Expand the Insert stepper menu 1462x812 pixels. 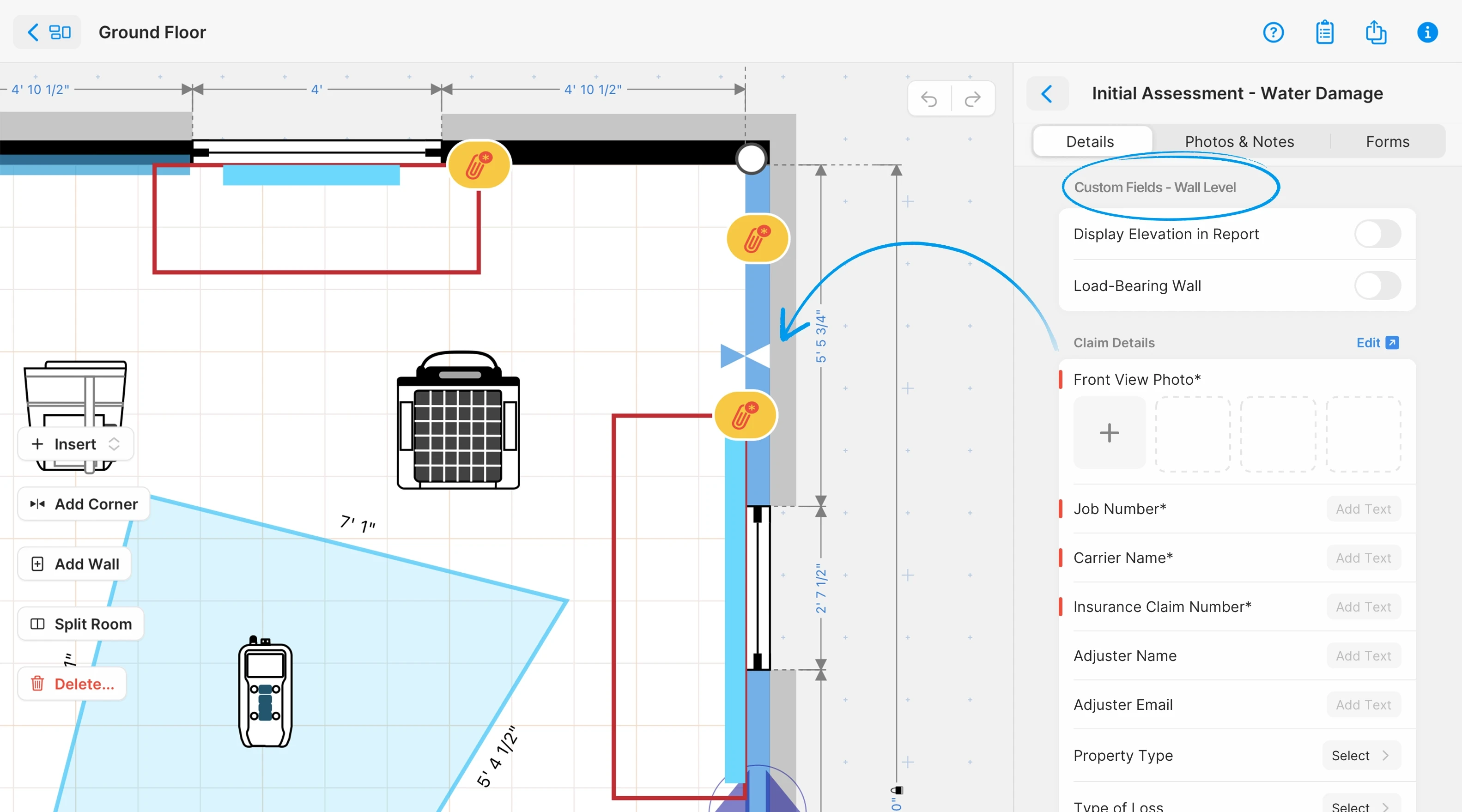tap(75, 444)
